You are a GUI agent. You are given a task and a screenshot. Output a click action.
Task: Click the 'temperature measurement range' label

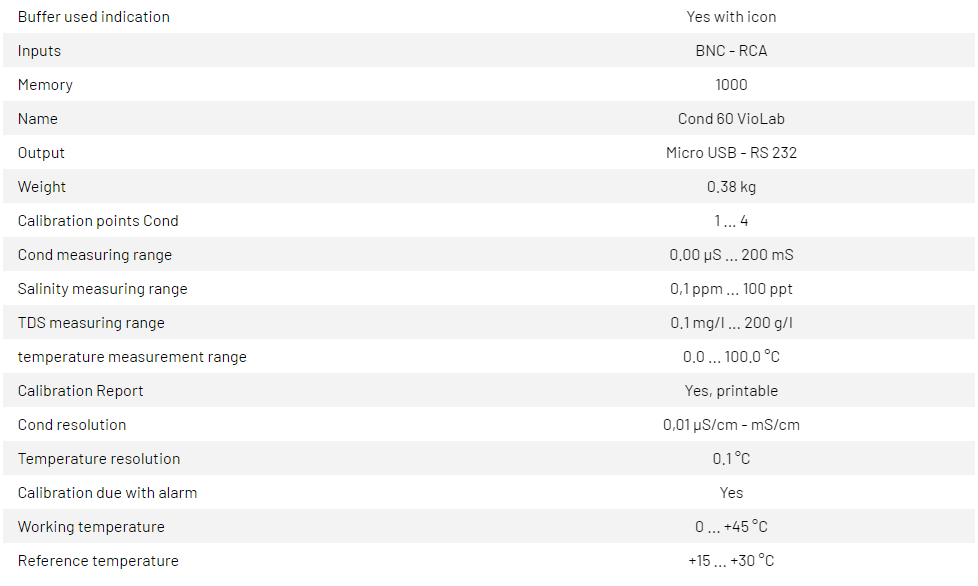coord(132,357)
